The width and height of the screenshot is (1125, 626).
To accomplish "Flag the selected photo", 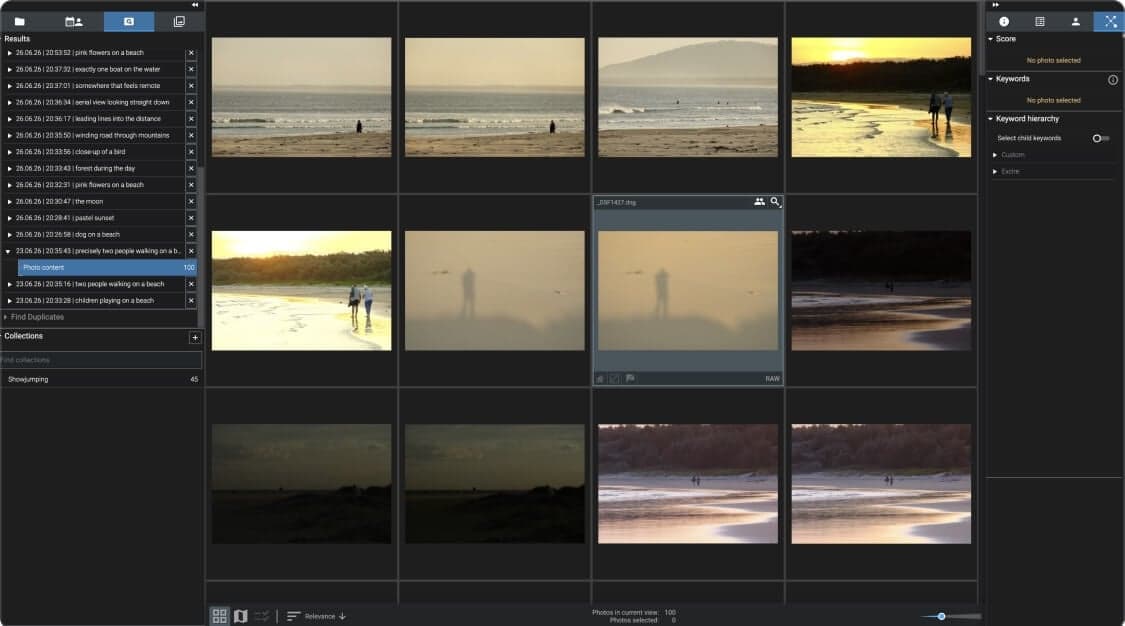I will pyautogui.click(x=630, y=379).
